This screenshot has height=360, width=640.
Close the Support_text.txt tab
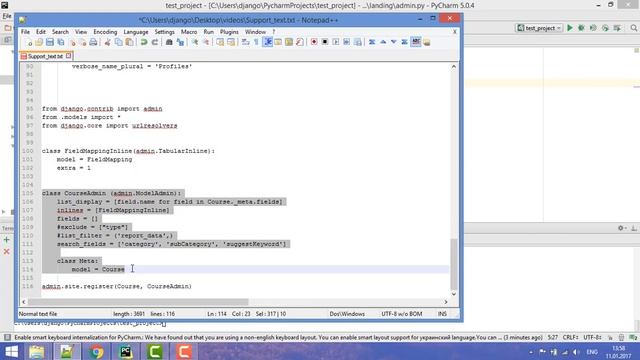69,56
